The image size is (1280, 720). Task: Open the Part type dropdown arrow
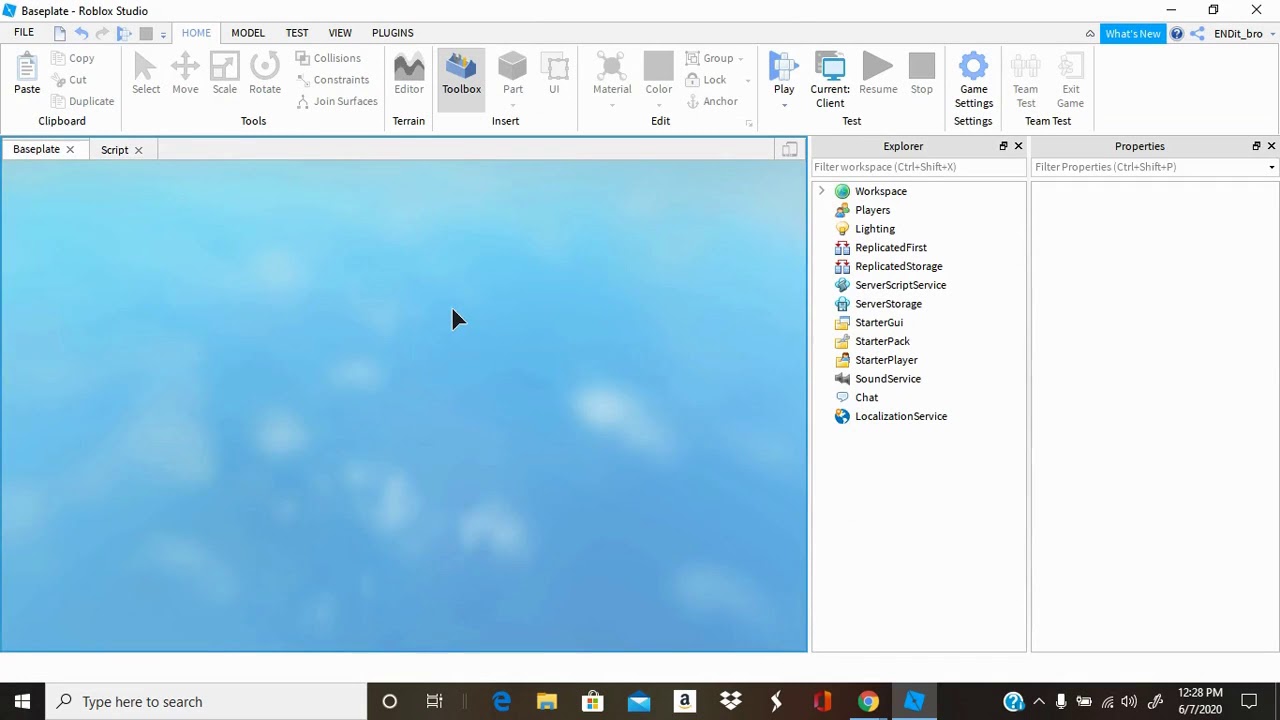pos(513,104)
